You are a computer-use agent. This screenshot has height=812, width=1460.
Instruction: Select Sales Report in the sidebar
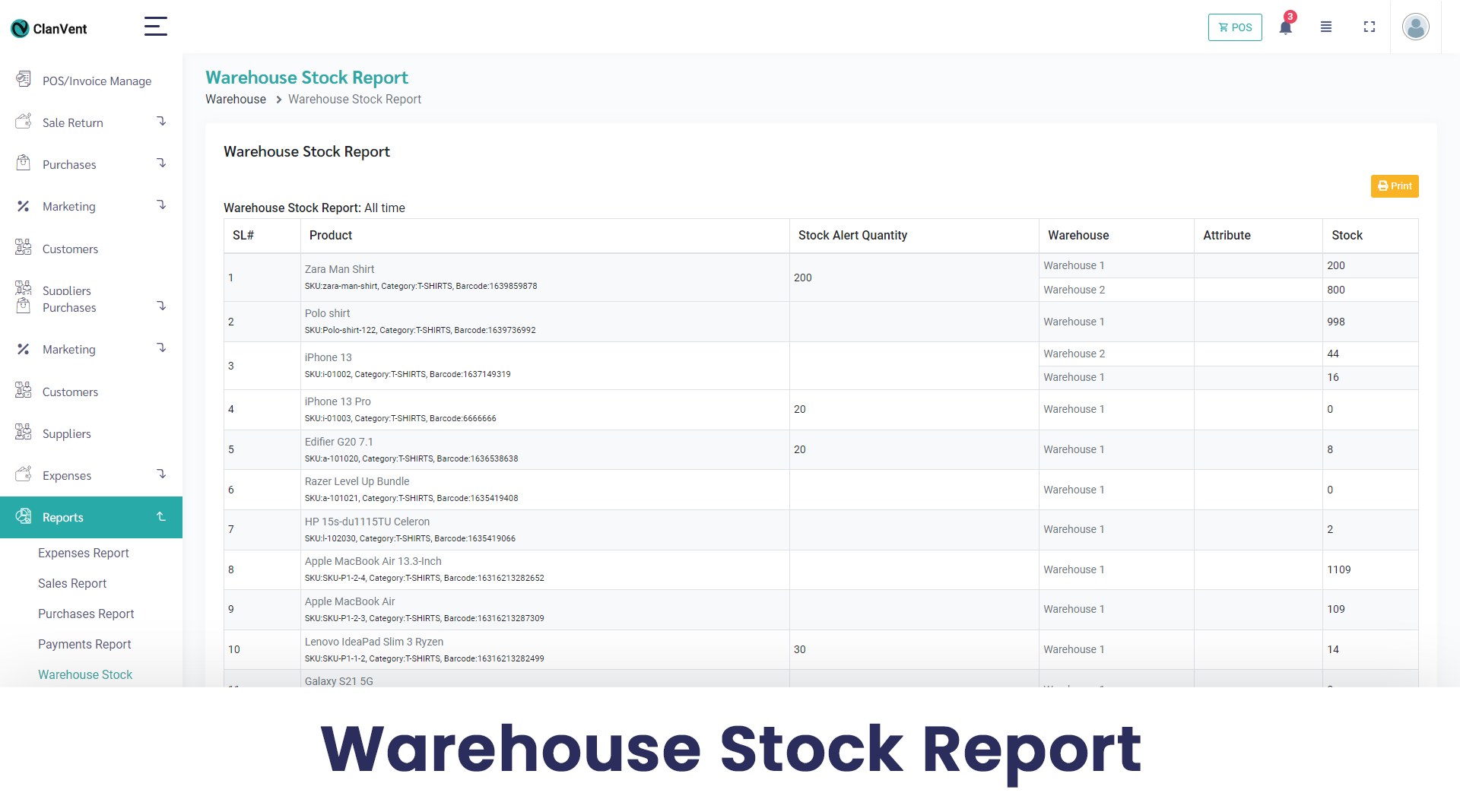[72, 583]
